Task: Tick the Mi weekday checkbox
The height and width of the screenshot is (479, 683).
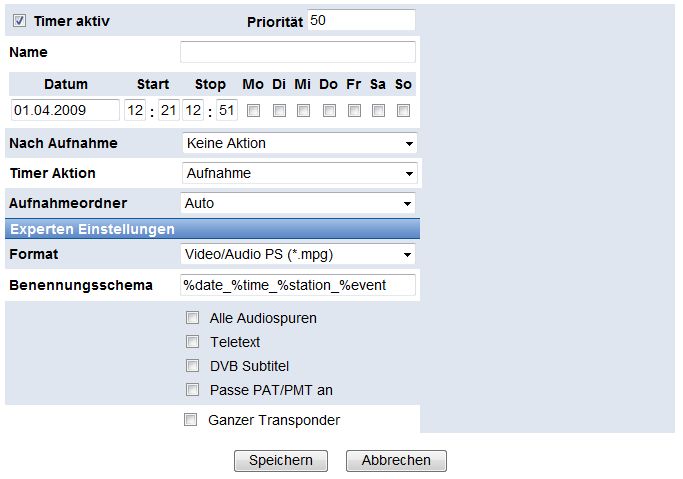Action: (303, 110)
